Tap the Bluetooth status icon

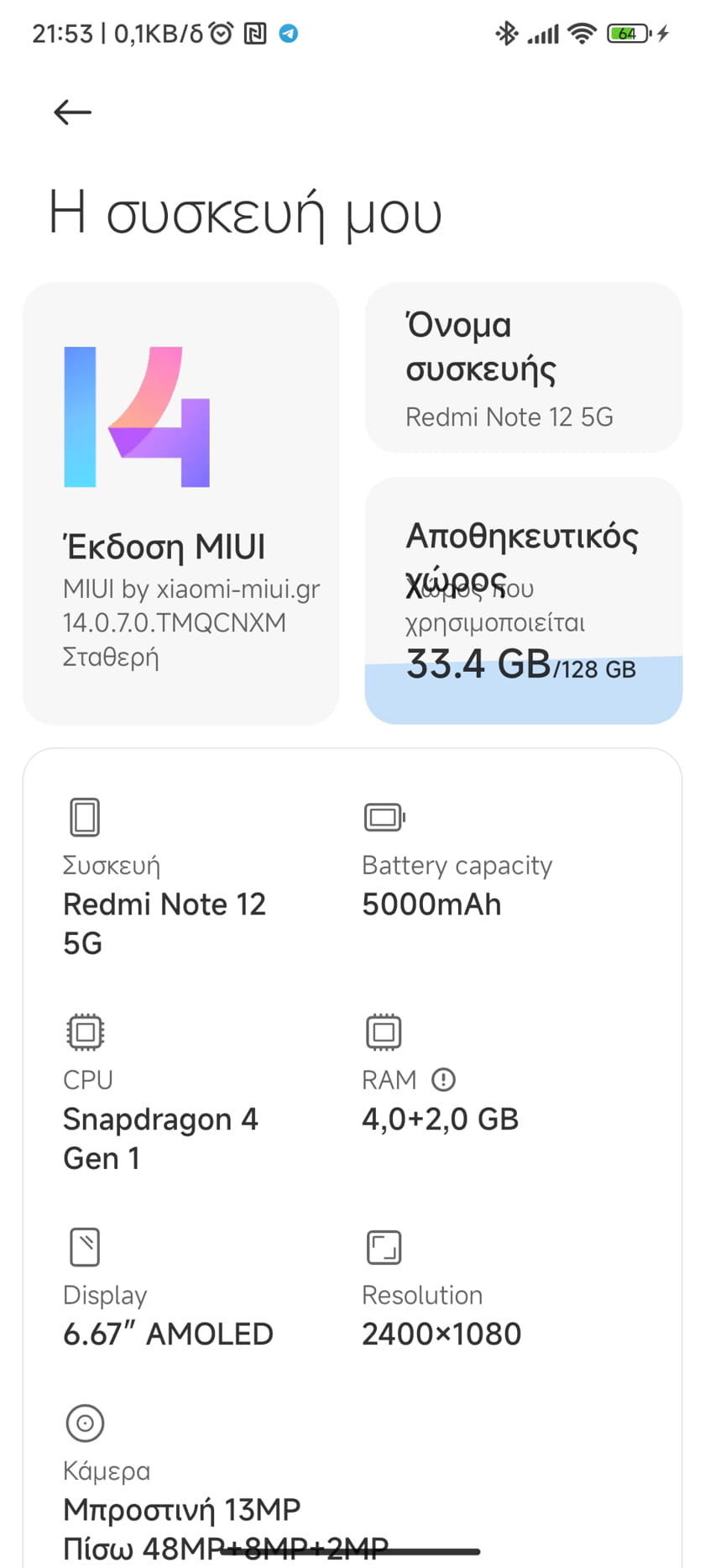click(x=506, y=34)
